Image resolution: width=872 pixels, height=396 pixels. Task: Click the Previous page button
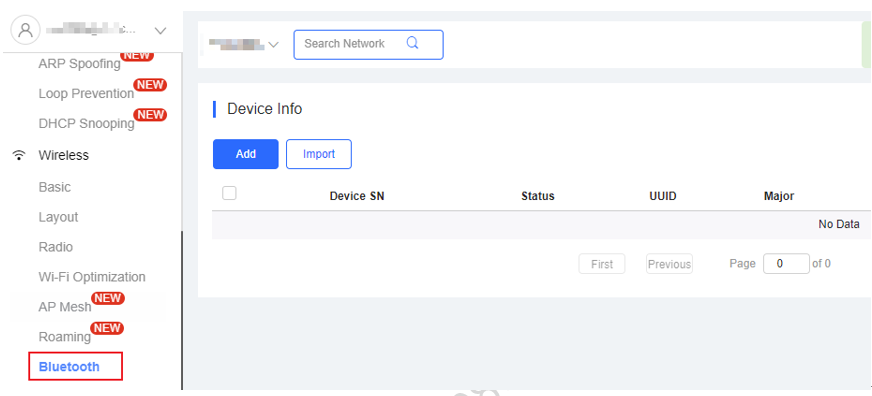(x=669, y=264)
